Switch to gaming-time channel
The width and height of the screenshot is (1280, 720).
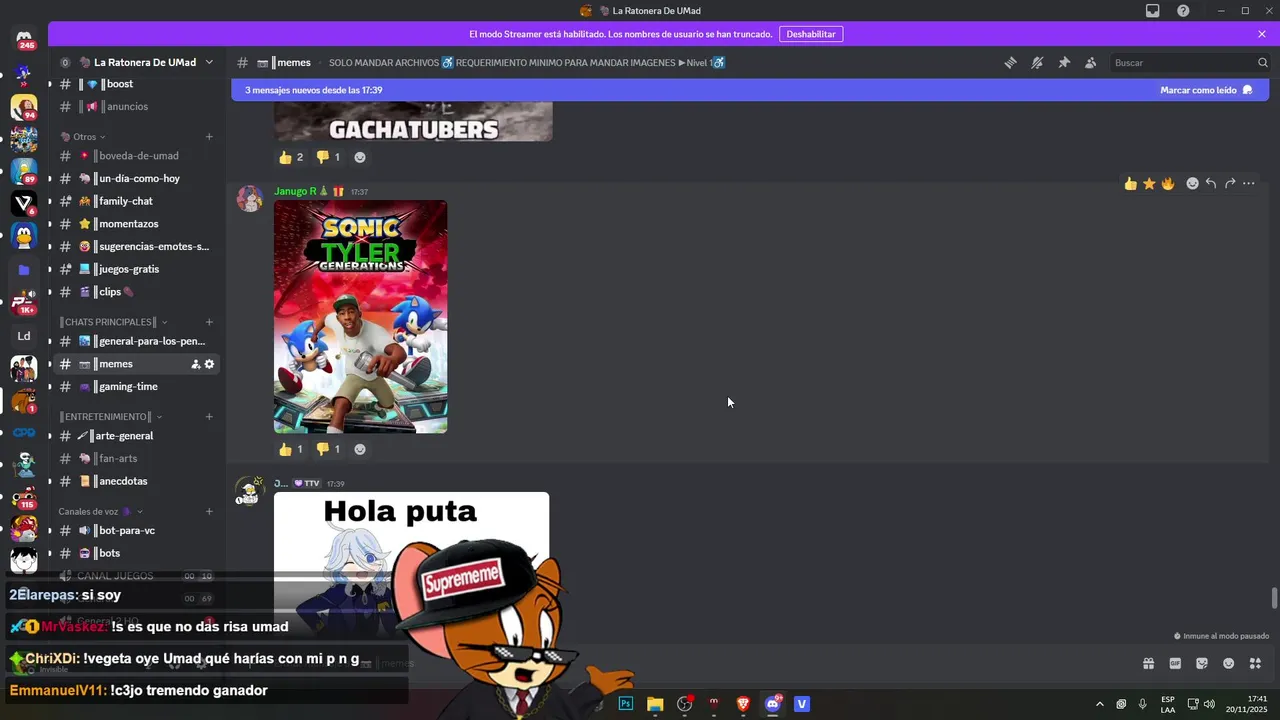[137, 387]
